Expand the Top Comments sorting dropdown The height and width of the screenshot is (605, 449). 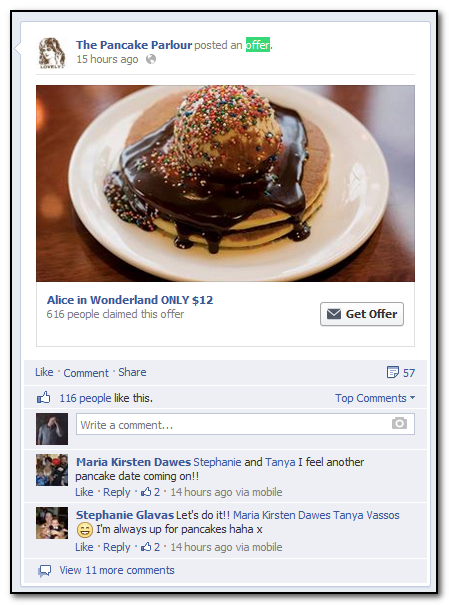click(375, 398)
